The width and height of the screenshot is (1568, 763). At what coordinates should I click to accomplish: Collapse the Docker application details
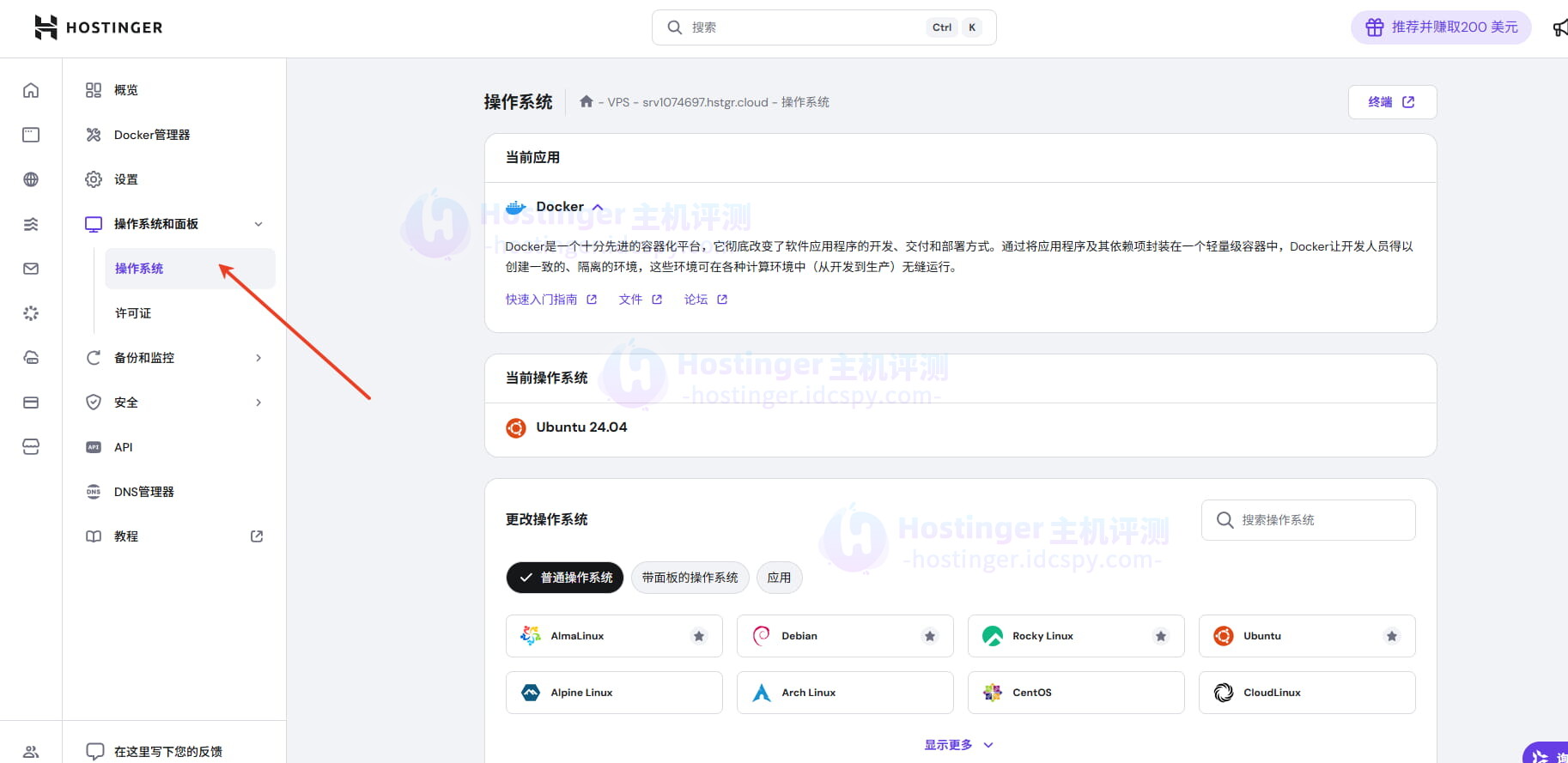click(x=598, y=207)
